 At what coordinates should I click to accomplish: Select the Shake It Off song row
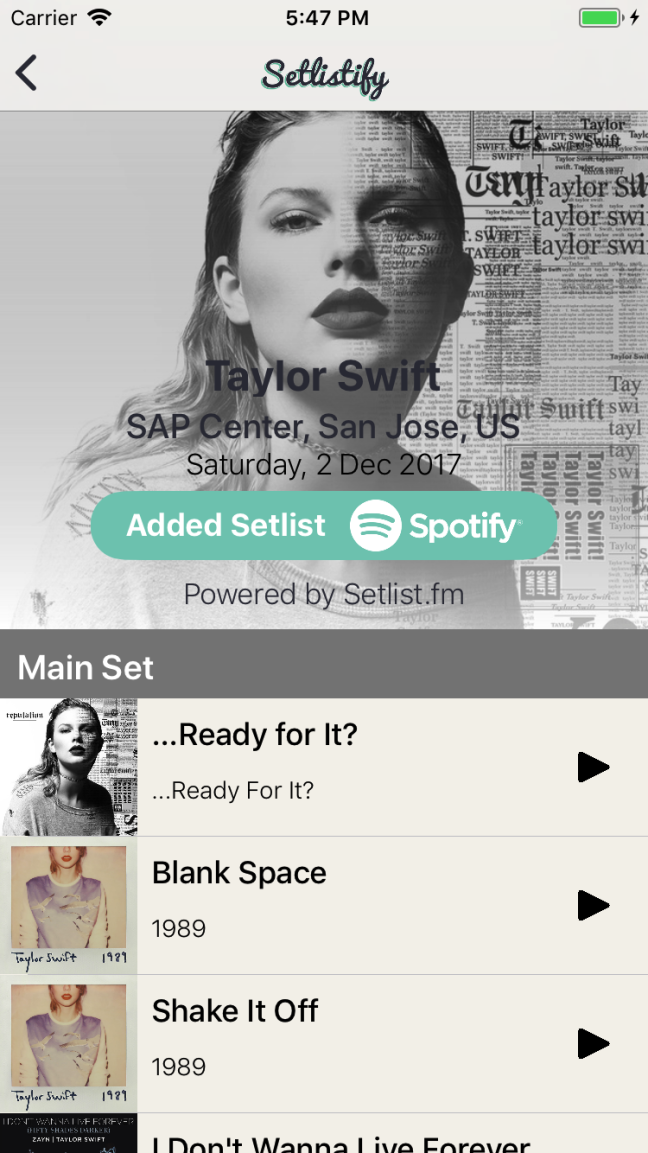(x=324, y=1043)
